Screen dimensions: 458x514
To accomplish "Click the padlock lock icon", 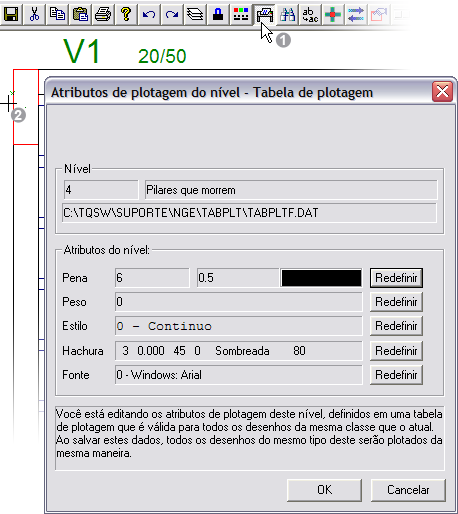I will 218,14.
